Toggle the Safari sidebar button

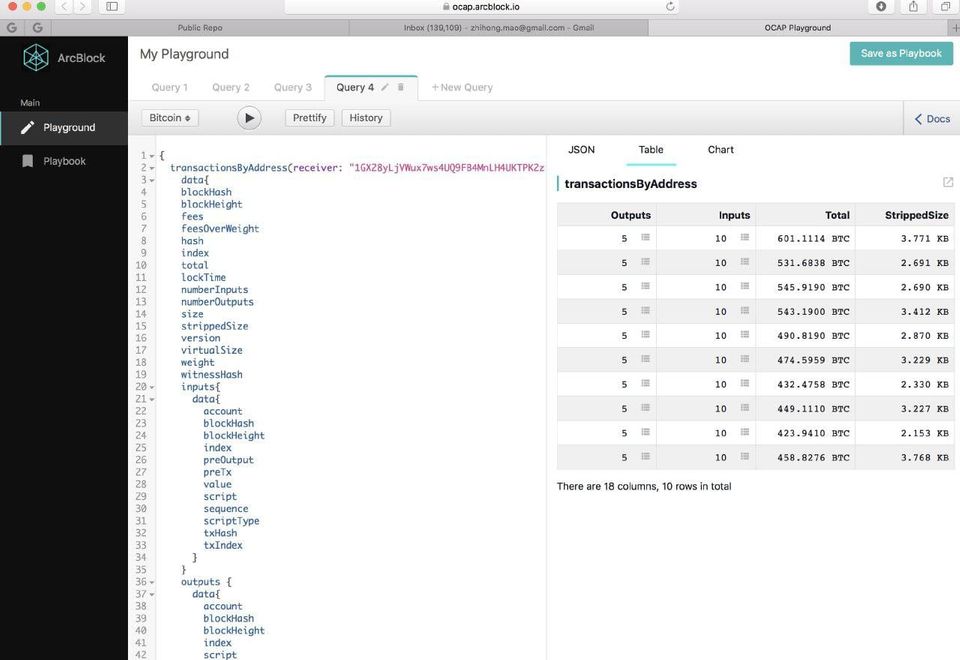(111, 6)
